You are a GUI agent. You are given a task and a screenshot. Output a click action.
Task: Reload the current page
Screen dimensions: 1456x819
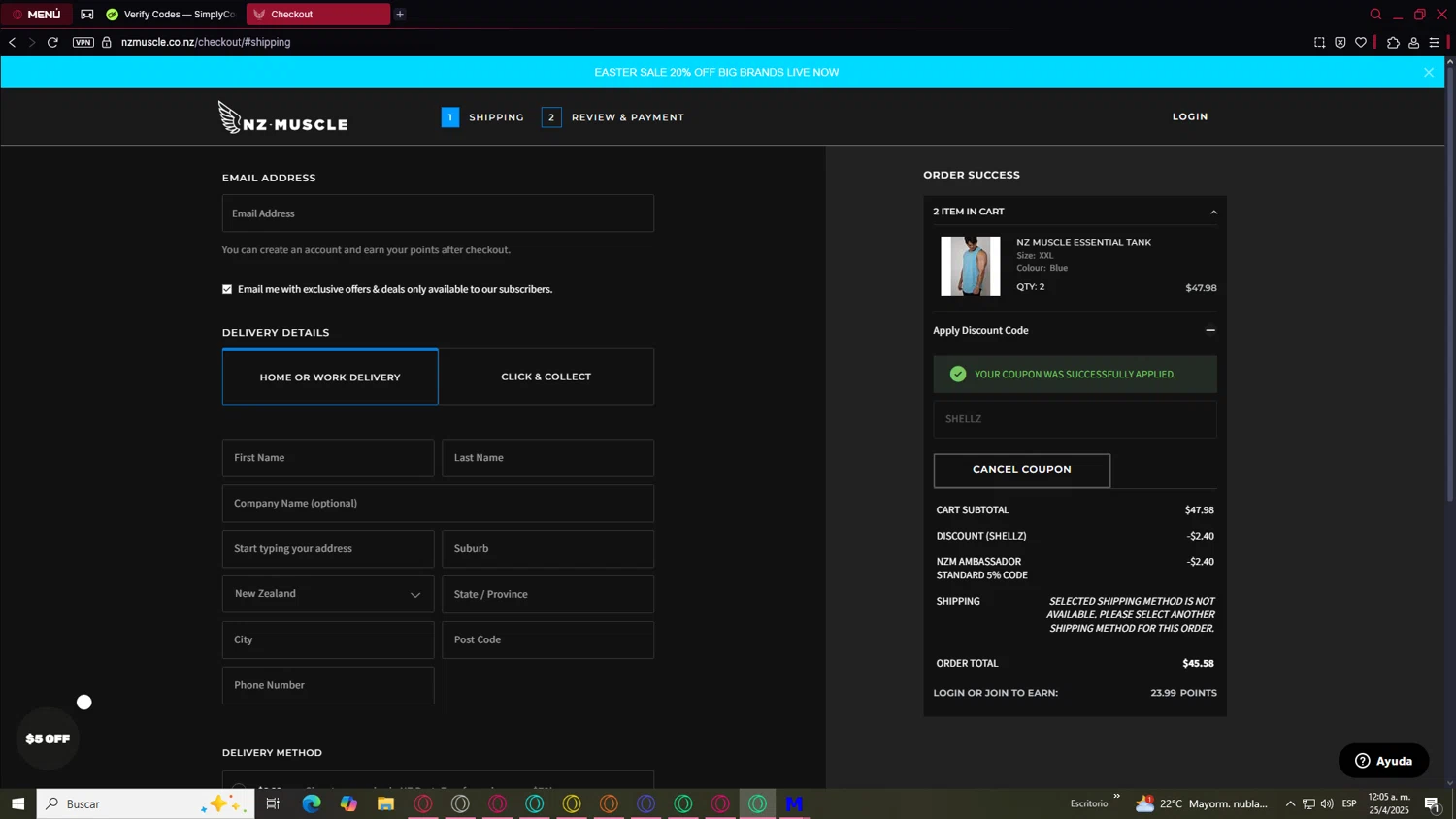tap(53, 43)
